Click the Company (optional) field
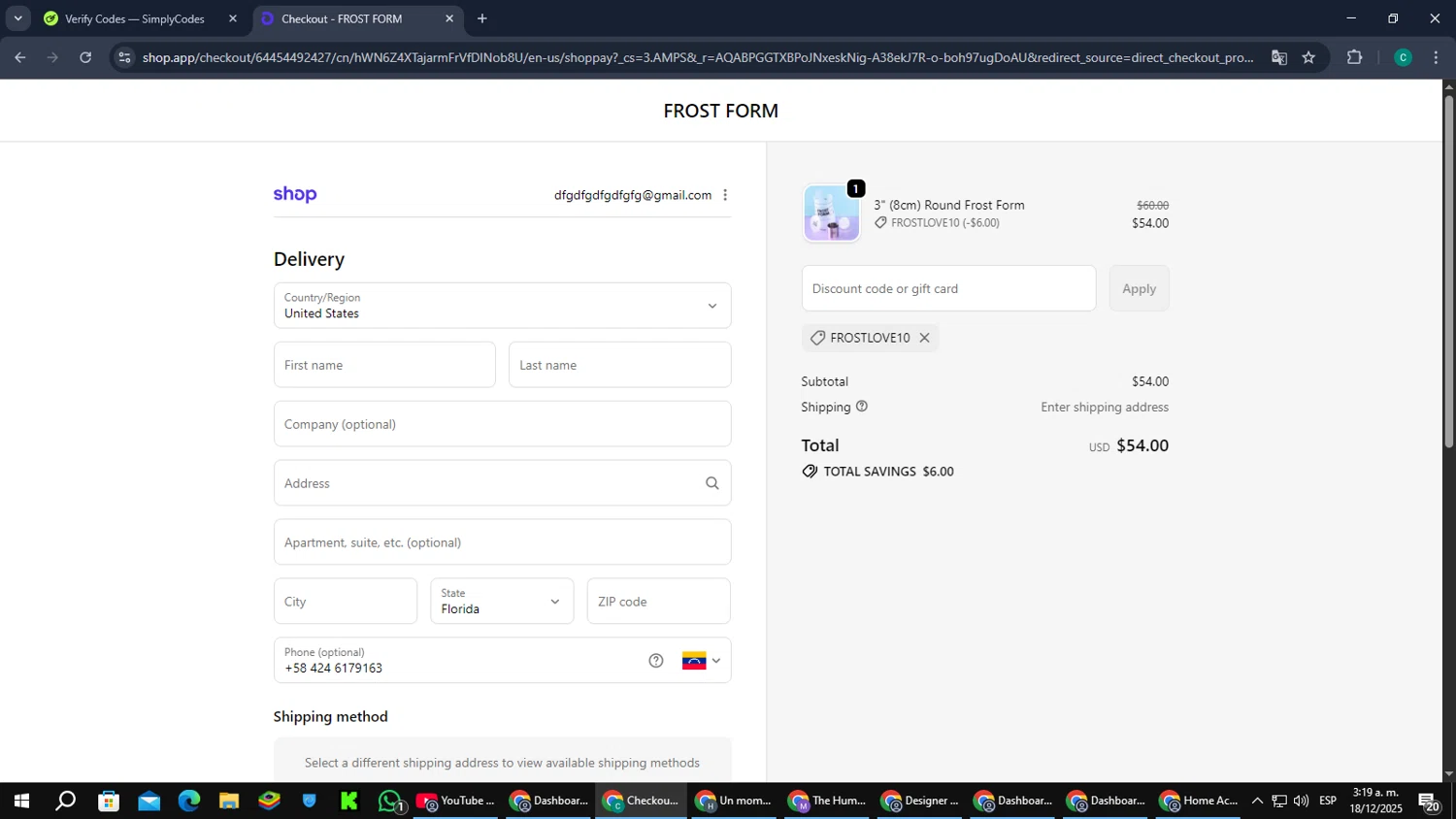 [502, 424]
